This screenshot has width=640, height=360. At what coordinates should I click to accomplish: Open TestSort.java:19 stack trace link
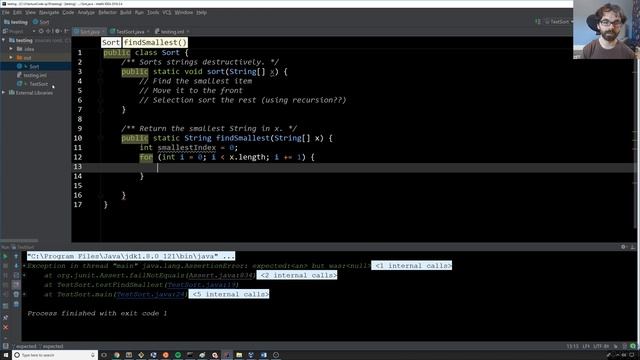click(x=202, y=285)
